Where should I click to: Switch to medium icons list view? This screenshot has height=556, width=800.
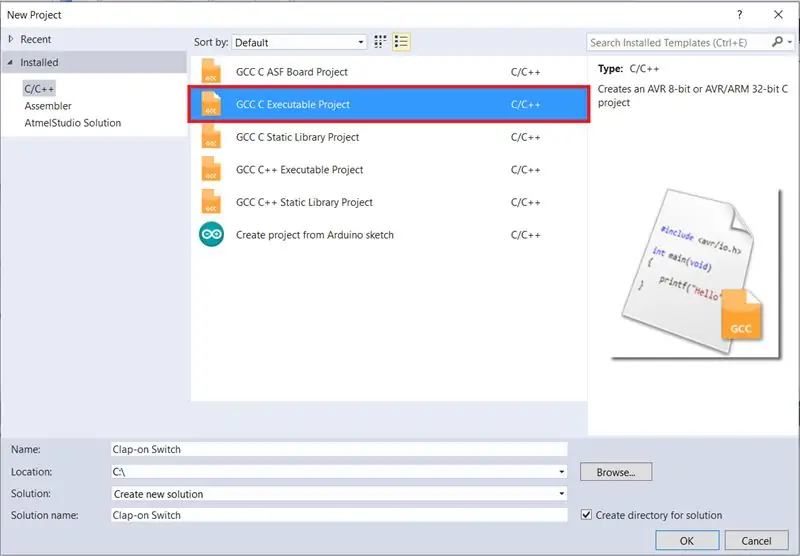point(401,42)
